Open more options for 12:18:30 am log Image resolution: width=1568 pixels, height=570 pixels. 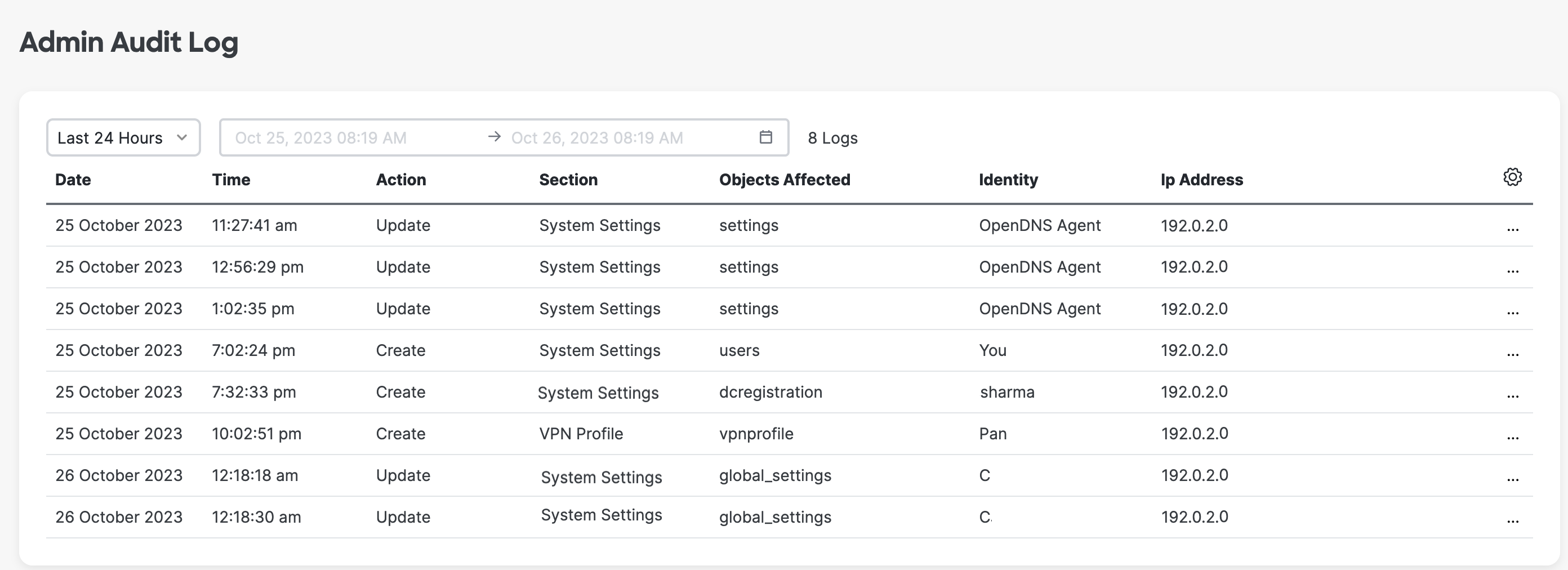pos(1513,520)
